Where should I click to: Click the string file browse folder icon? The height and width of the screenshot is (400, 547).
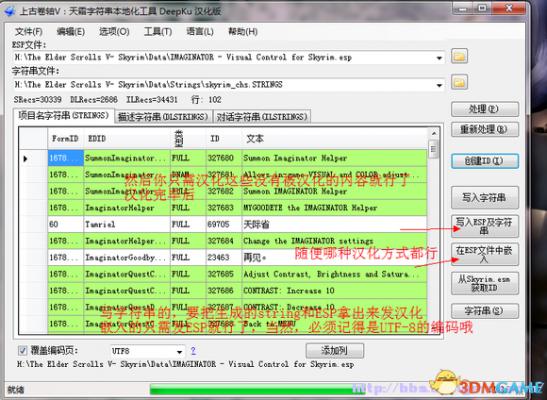[459, 83]
